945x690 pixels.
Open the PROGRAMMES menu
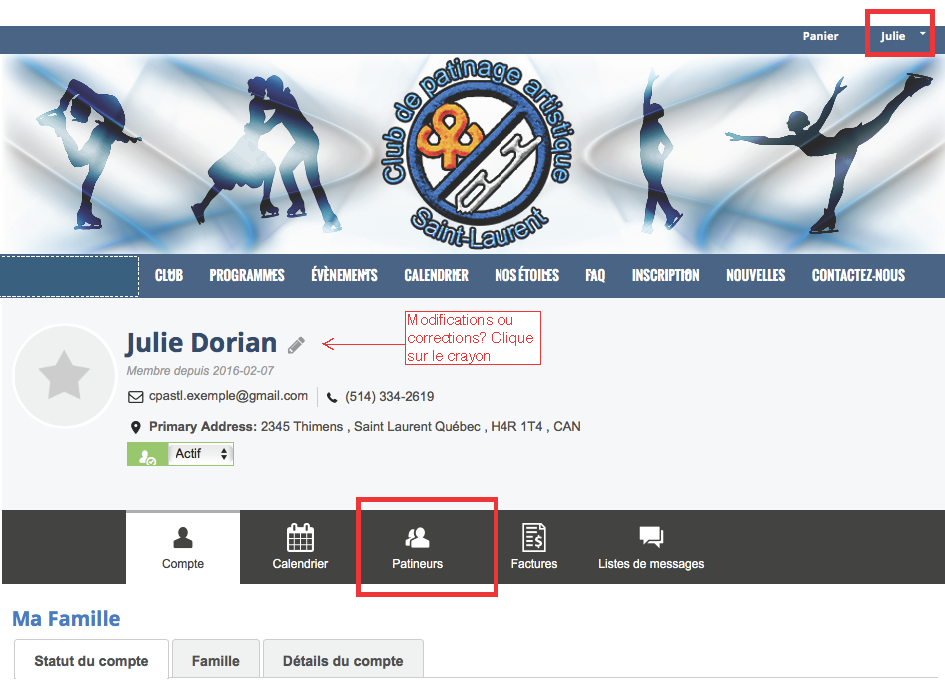click(247, 275)
